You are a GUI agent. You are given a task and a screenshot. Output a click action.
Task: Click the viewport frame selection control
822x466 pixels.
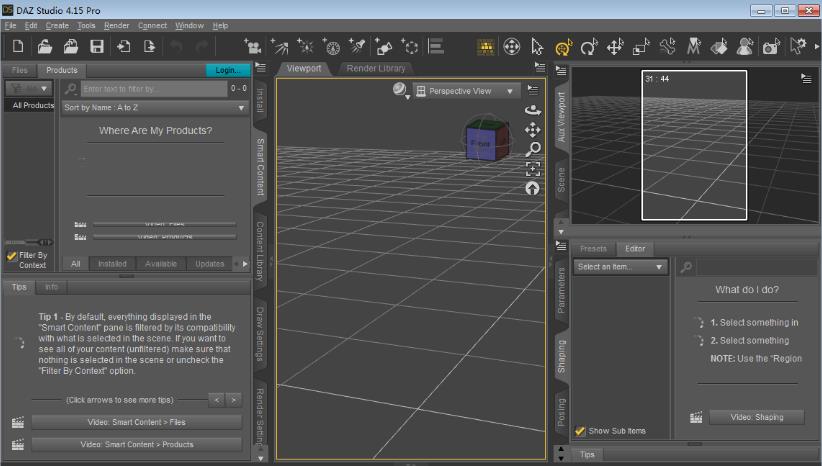pos(533,169)
